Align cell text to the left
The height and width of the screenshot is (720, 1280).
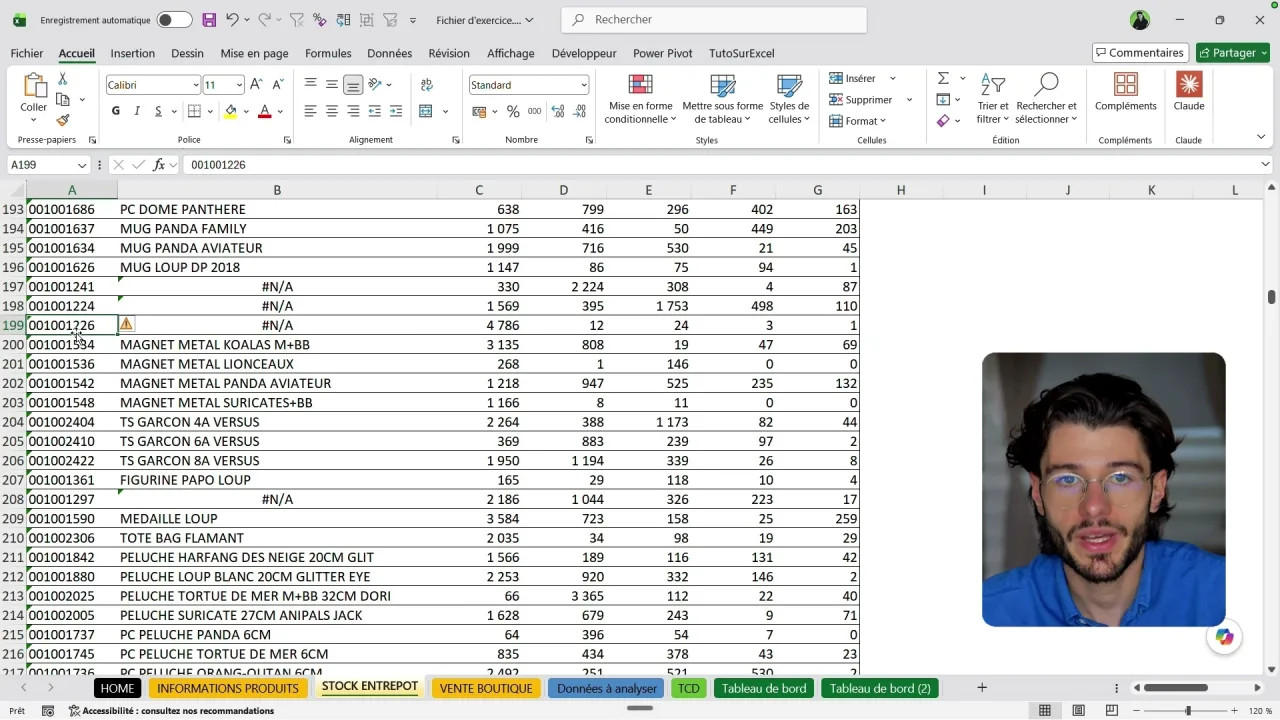click(311, 111)
